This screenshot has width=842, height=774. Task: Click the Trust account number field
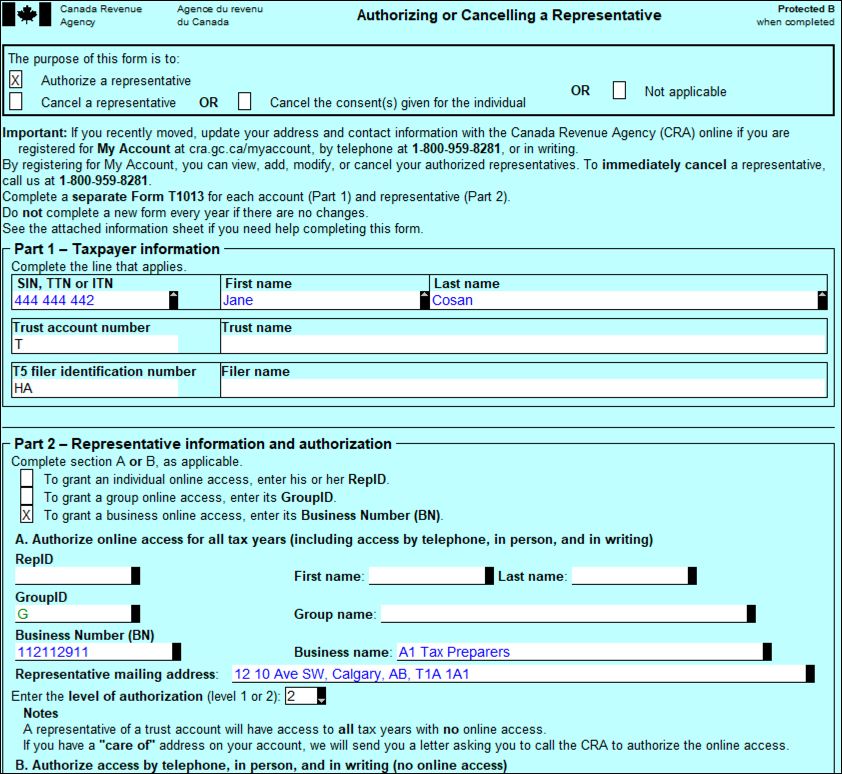pos(96,344)
